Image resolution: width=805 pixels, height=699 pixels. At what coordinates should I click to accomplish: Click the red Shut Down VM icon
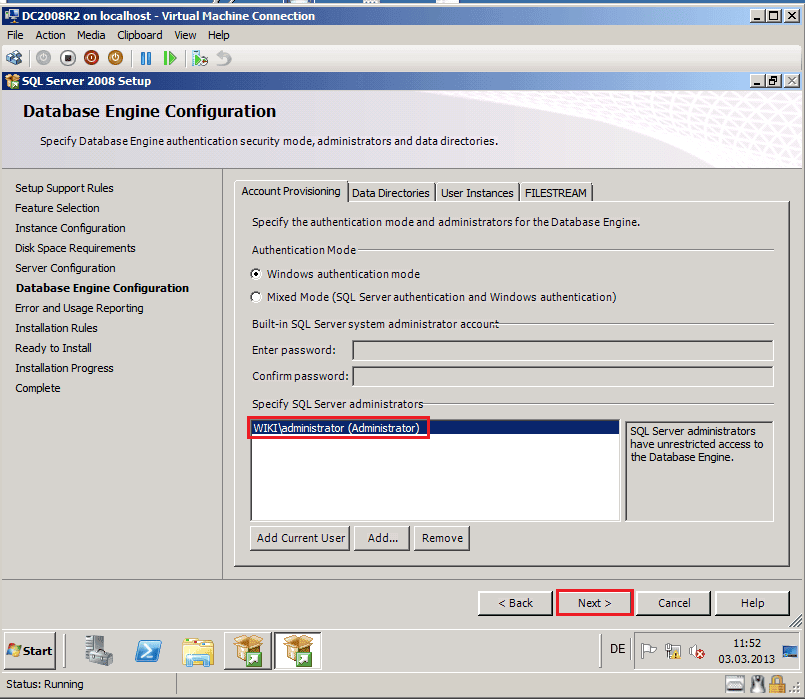click(x=91, y=58)
